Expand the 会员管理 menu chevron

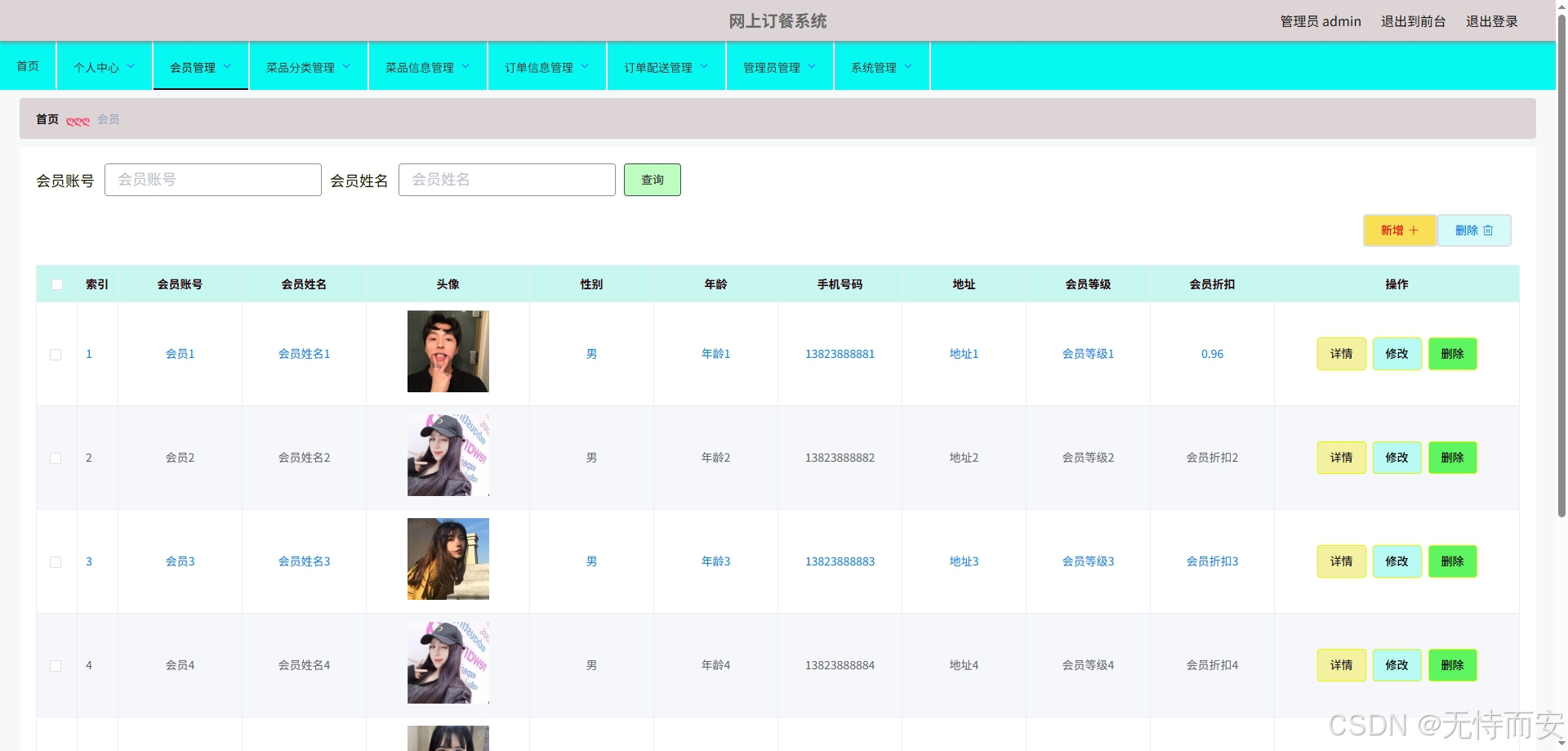click(x=227, y=67)
